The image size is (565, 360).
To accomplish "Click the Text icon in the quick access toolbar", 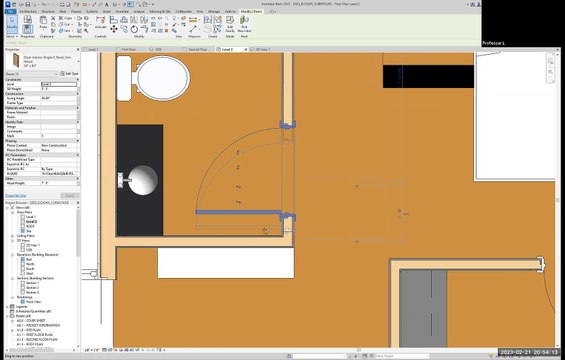I will (x=107, y=4).
